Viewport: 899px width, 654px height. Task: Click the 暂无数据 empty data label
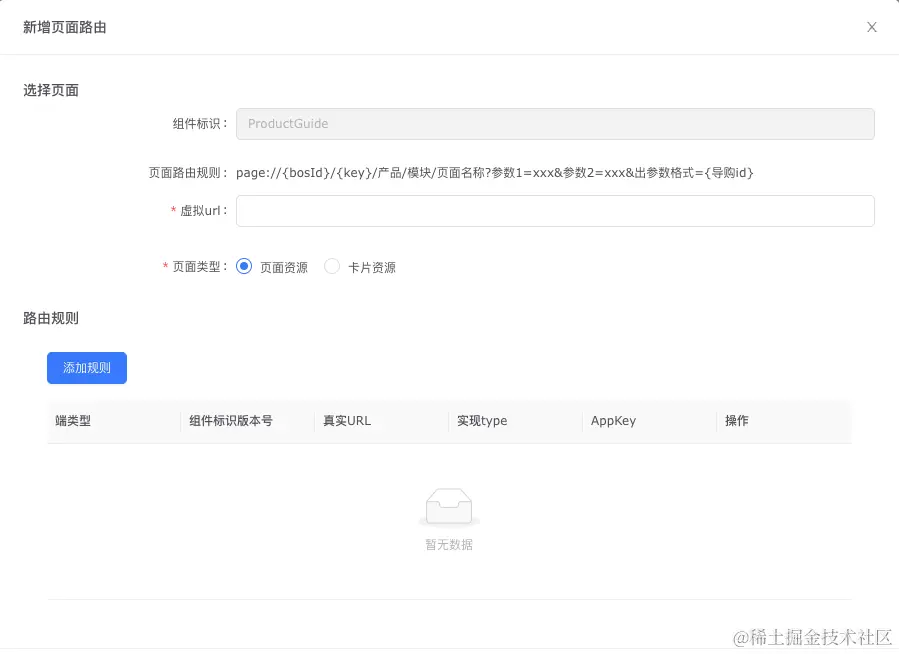pos(449,544)
